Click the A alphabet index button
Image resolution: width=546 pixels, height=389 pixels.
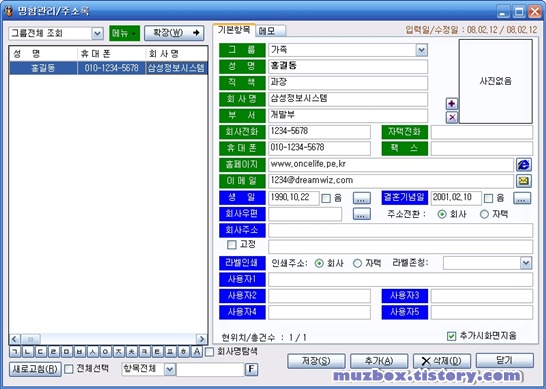coord(196,352)
